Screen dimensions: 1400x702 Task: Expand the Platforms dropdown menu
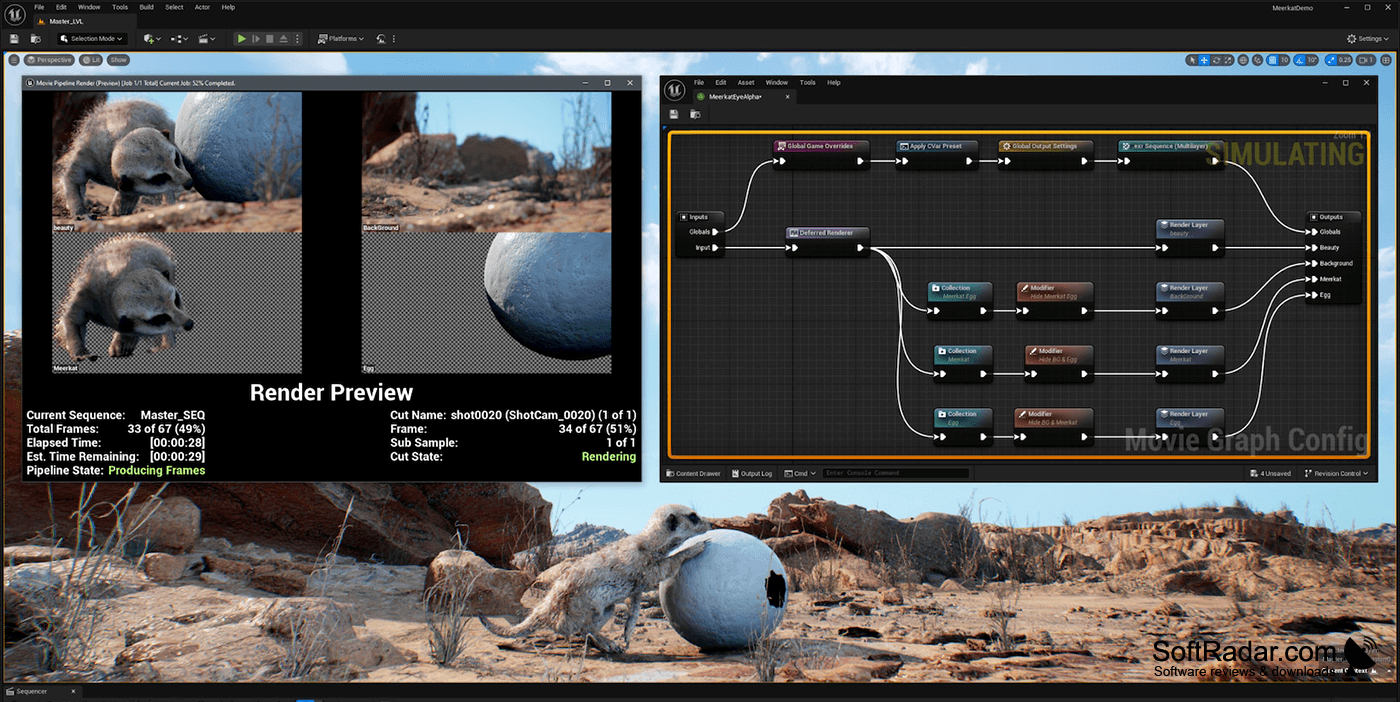coord(340,38)
